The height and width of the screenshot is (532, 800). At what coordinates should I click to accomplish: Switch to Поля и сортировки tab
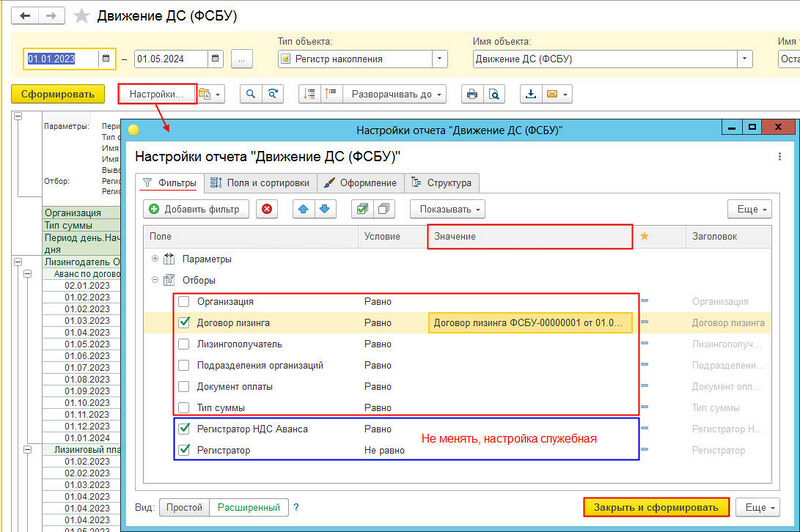click(x=260, y=183)
